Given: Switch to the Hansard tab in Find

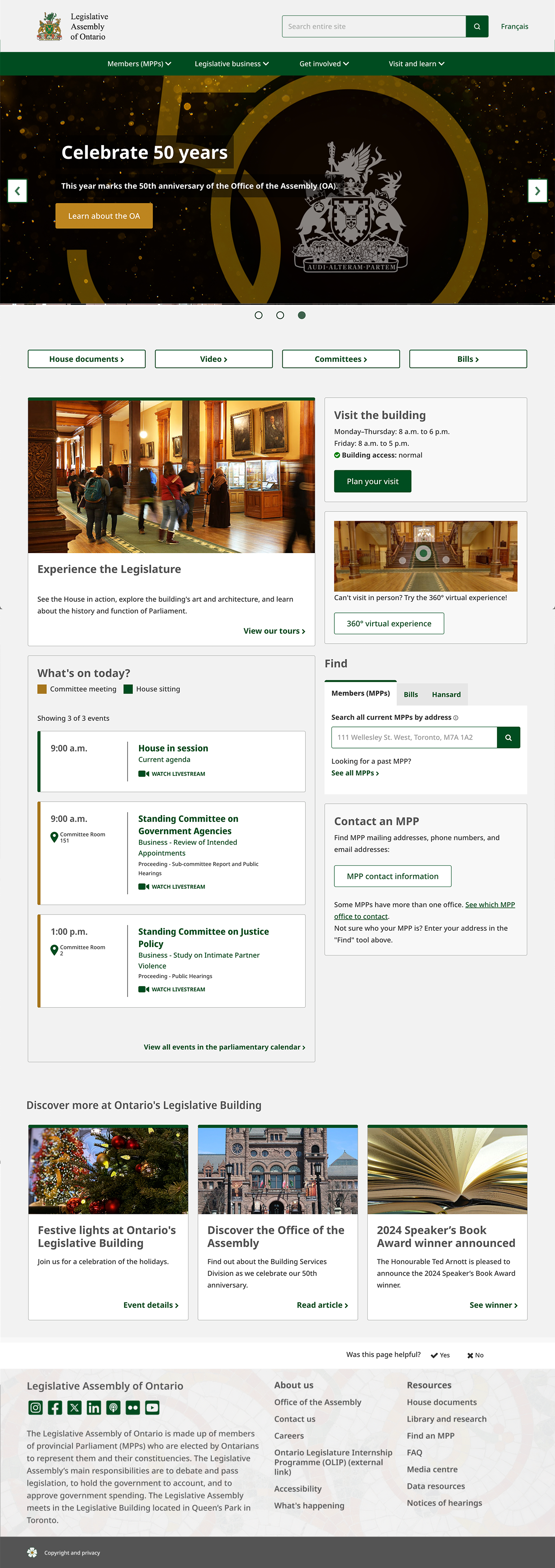Looking at the screenshot, I should point(447,694).
